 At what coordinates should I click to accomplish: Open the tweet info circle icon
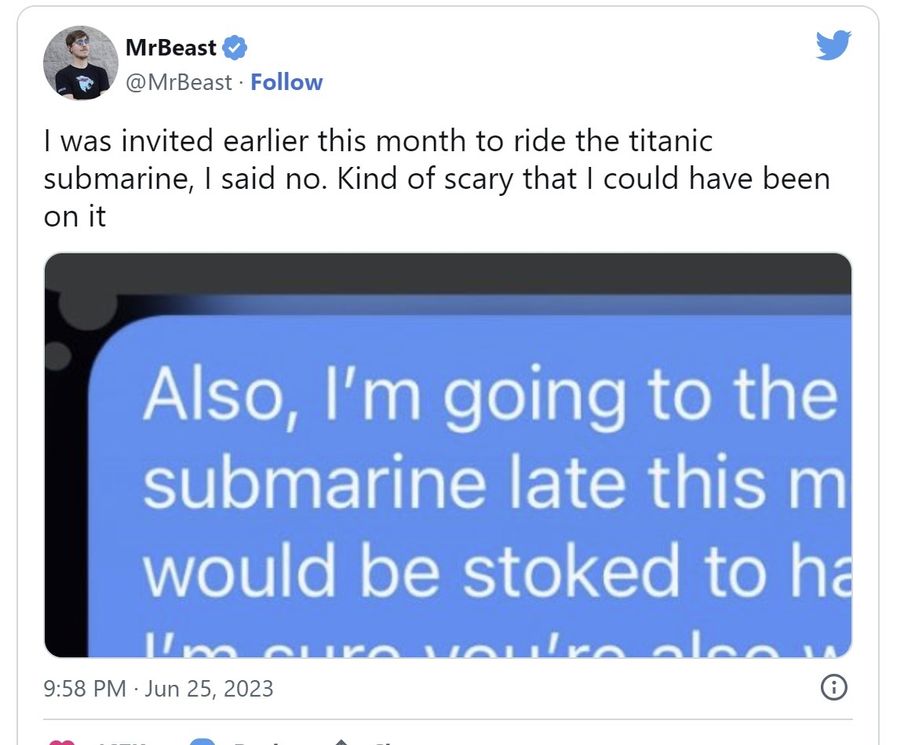(x=834, y=687)
